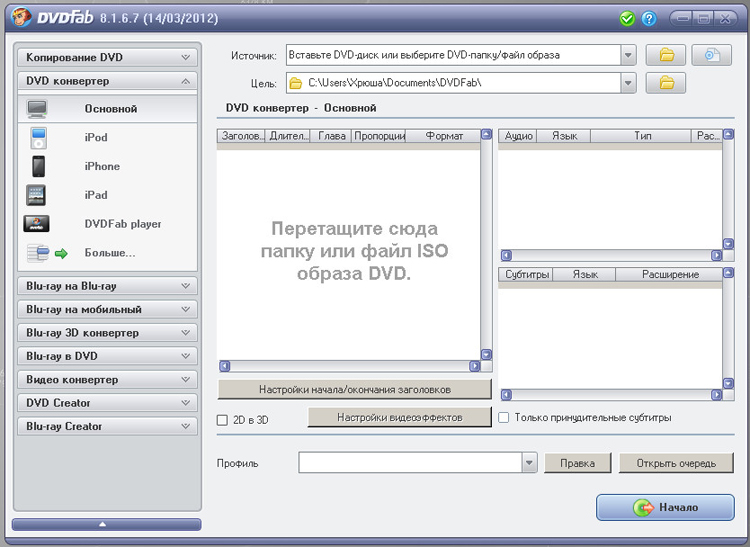Select iPad conversion mode
The height and width of the screenshot is (547, 750).
(x=107, y=195)
